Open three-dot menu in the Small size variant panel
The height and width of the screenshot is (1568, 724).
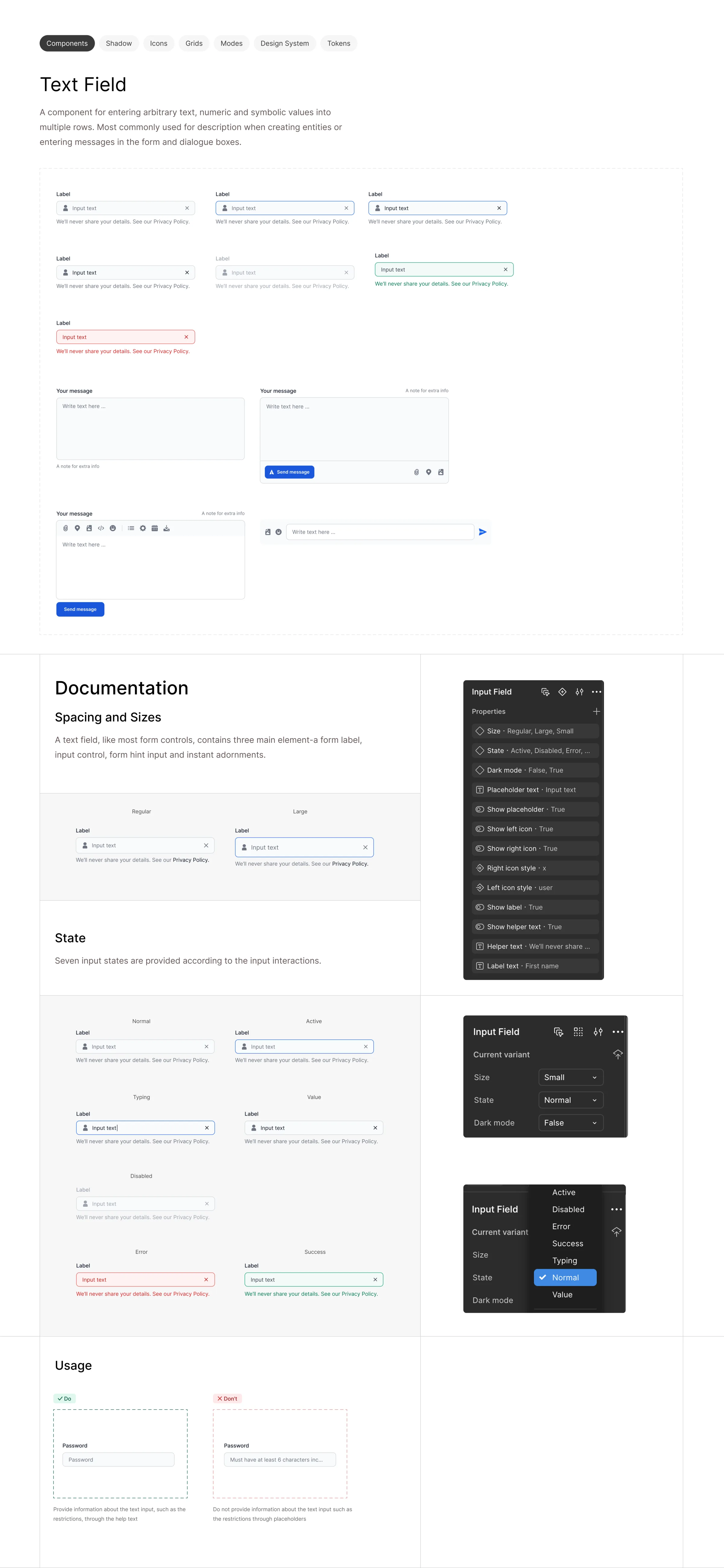(618, 1032)
